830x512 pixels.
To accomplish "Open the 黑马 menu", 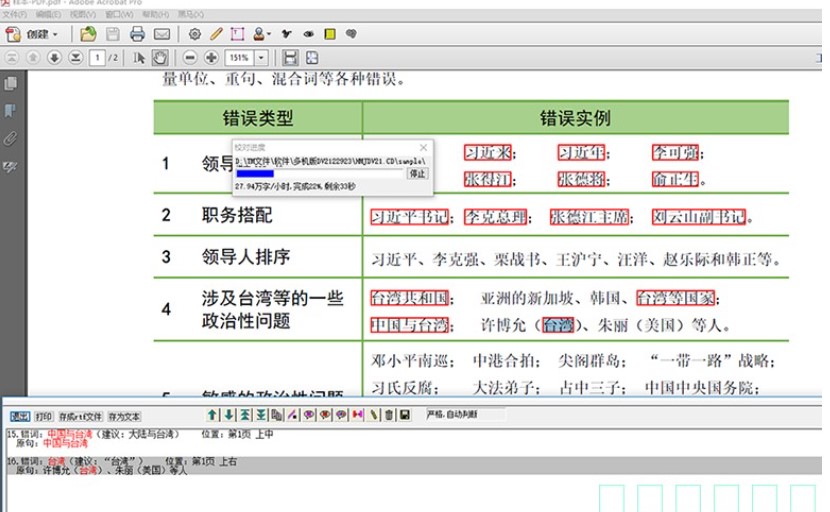I will tap(191, 14).
